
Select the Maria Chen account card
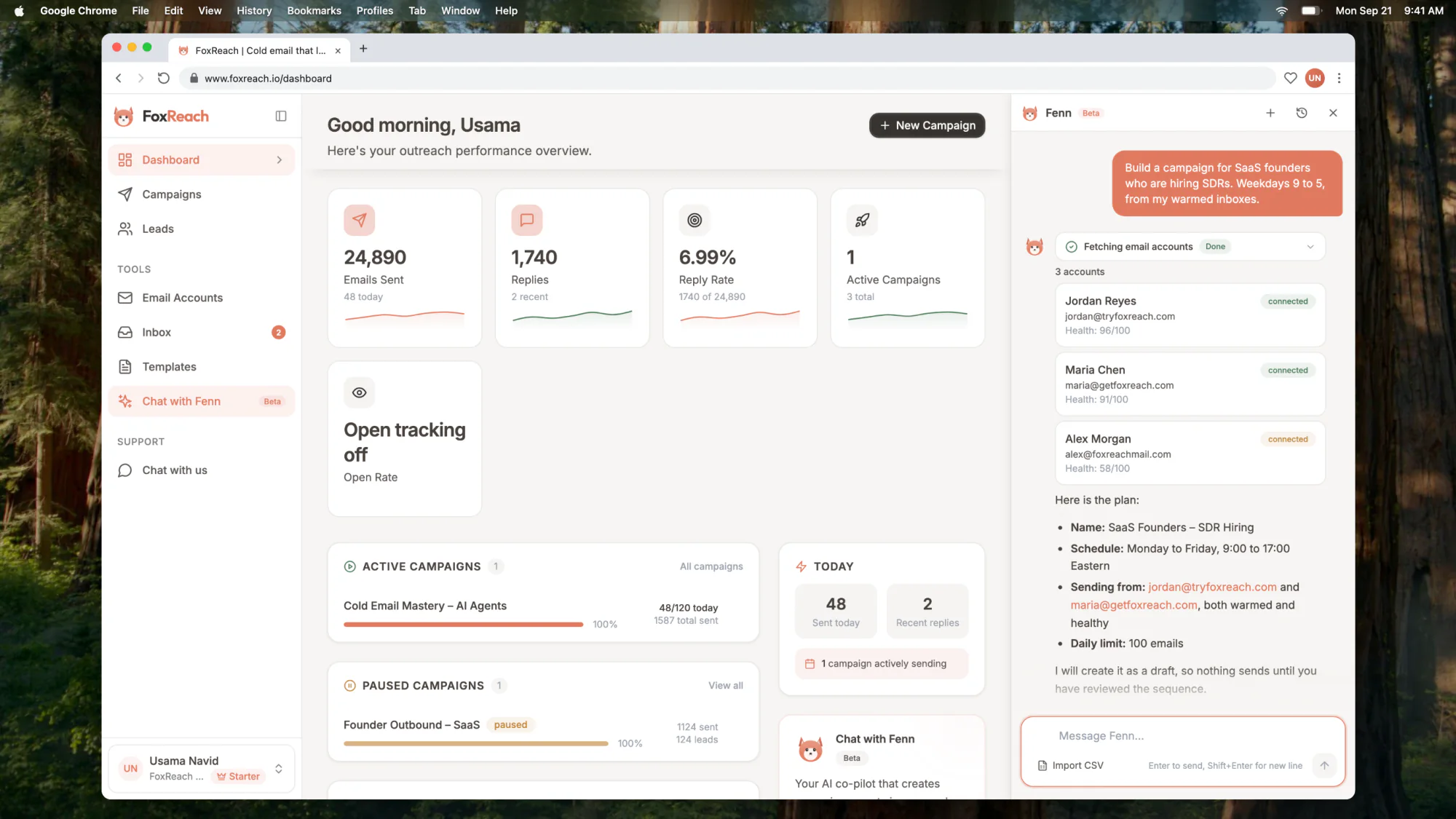(1190, 384)
